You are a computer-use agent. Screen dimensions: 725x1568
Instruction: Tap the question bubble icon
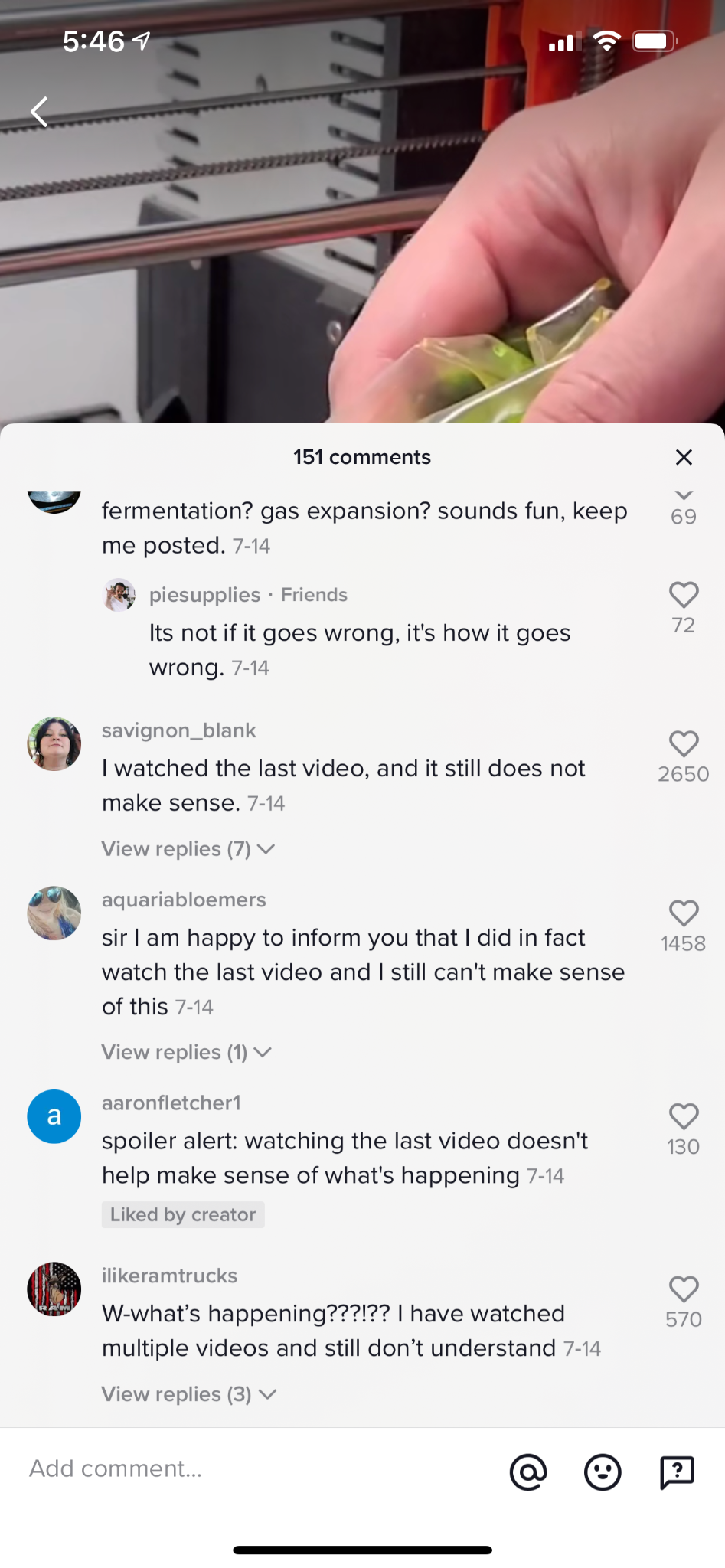coord(677,1472)
